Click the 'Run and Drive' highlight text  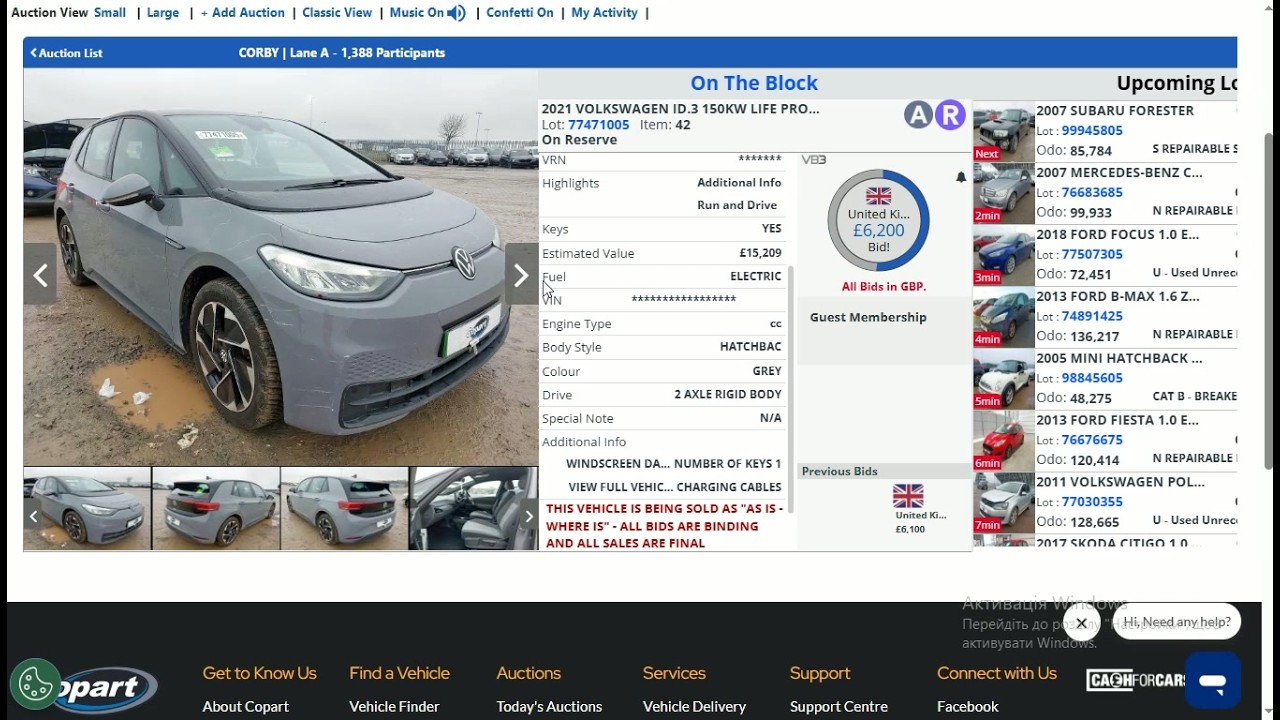pos(737,205)
